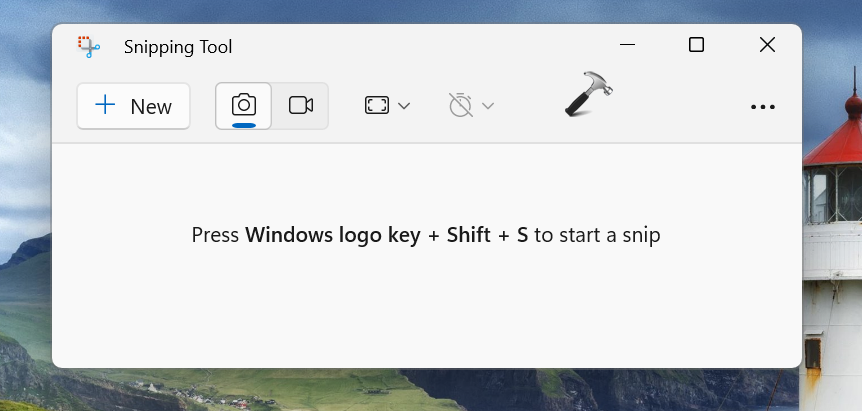Image resolution: width=862 pixels, height=411 pixels.
Task: Click the desktop wallpaper left of window
Action: (x=25, y=200)
